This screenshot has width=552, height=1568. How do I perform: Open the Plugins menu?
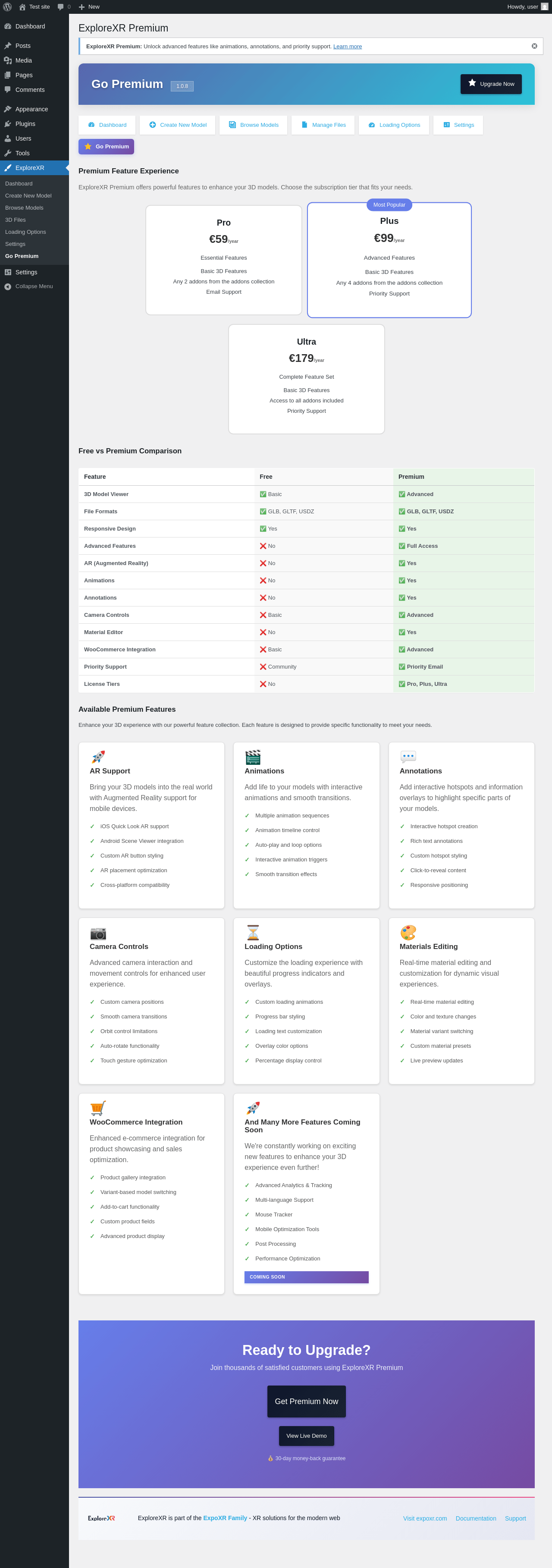(25, 123)
